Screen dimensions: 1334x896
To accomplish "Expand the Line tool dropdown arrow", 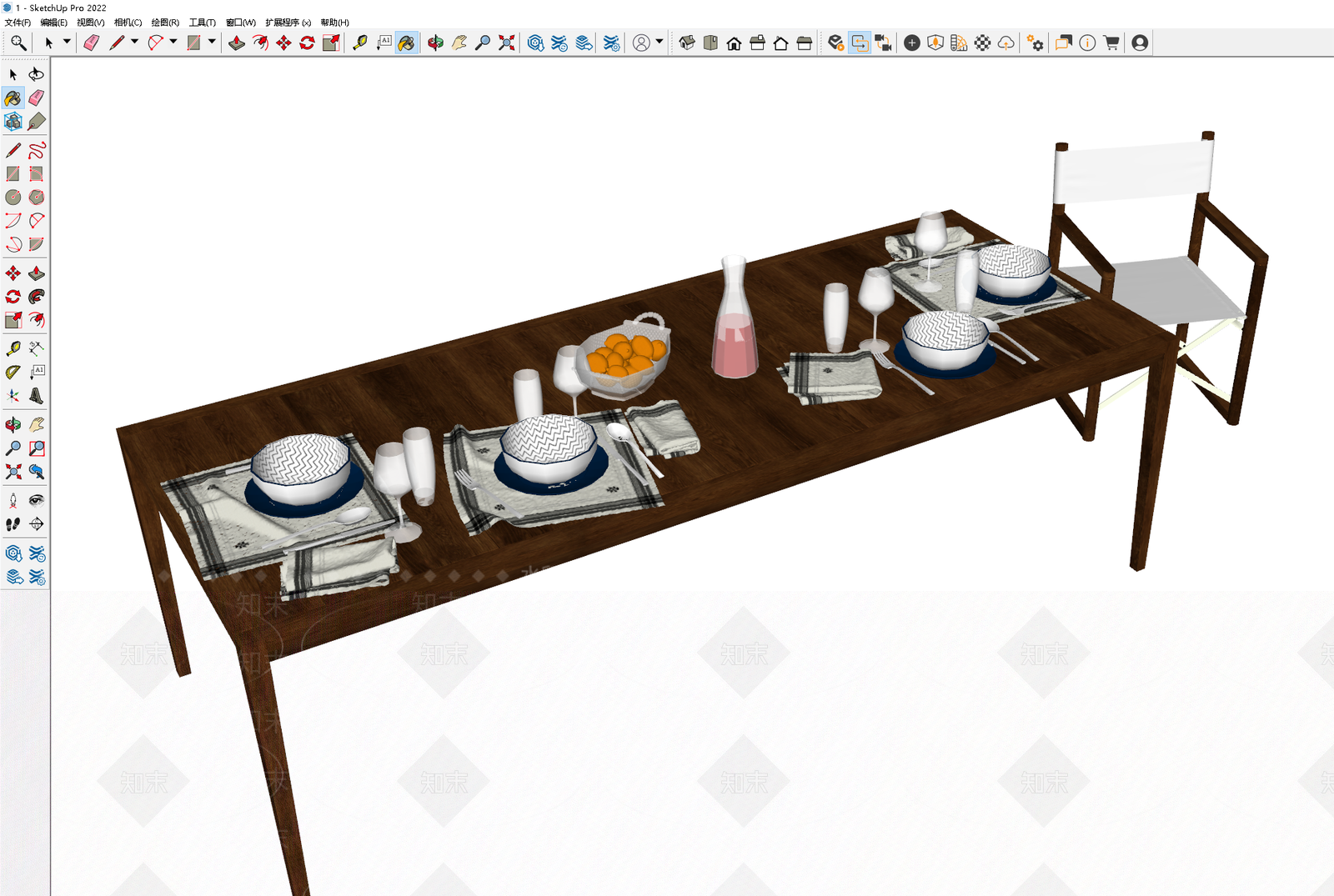I will click(x=134, y=42).
